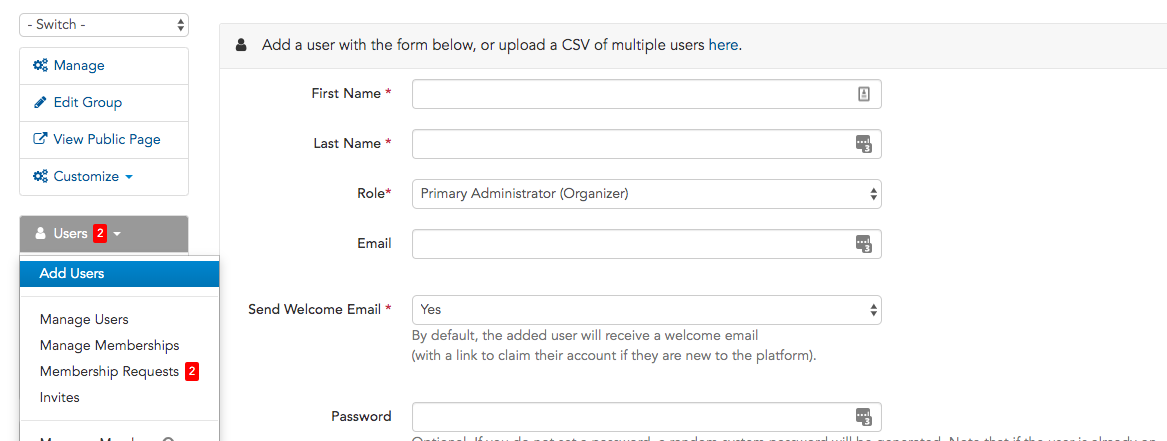Open the Switch group dropdown
This screenshot has width=1167, height=441.
coord(103,25)
